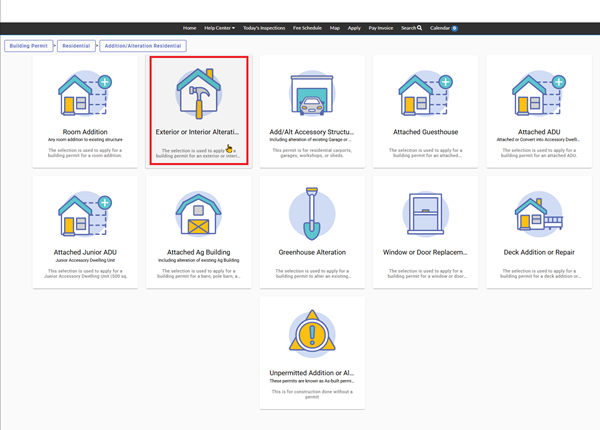
Task: Open the Fee Schedule page
Action: tap(308, 28)
